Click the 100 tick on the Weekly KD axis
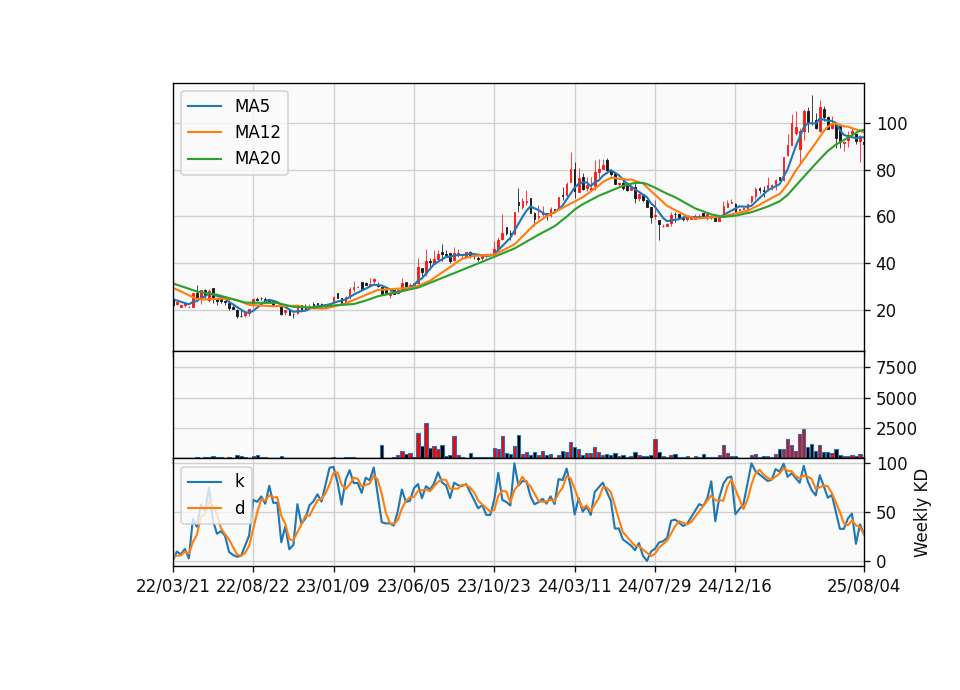Screen dimensions: 960x690 892,464
